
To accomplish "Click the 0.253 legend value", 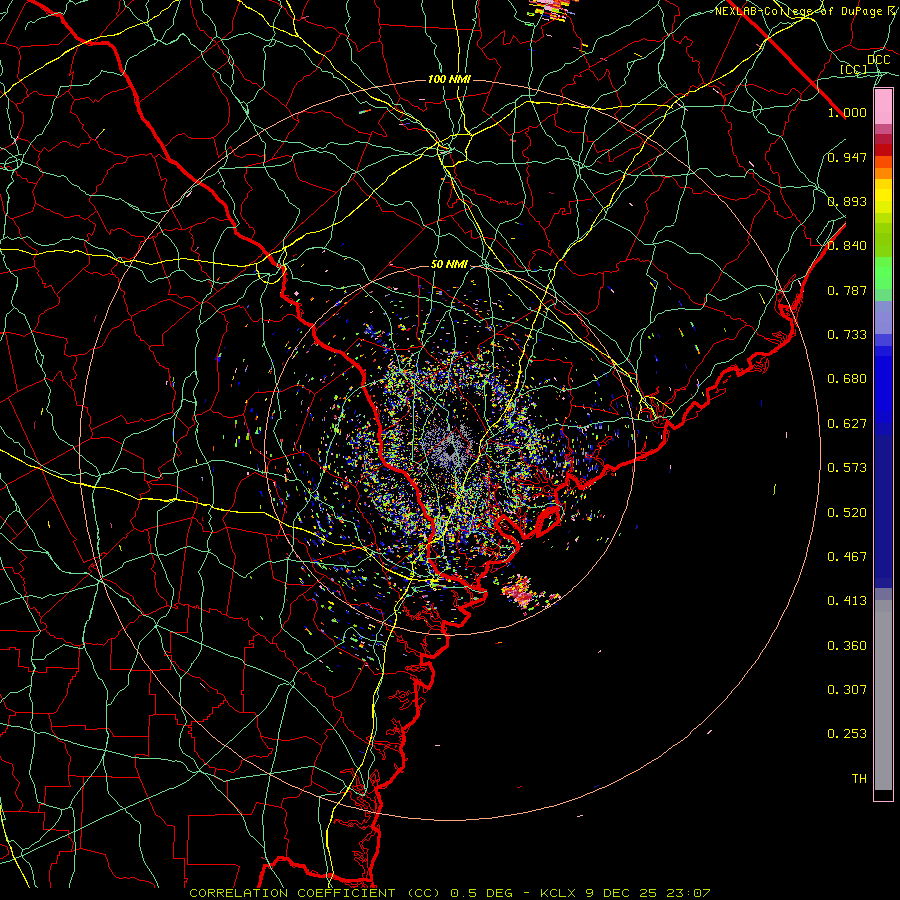I will 847,734.
